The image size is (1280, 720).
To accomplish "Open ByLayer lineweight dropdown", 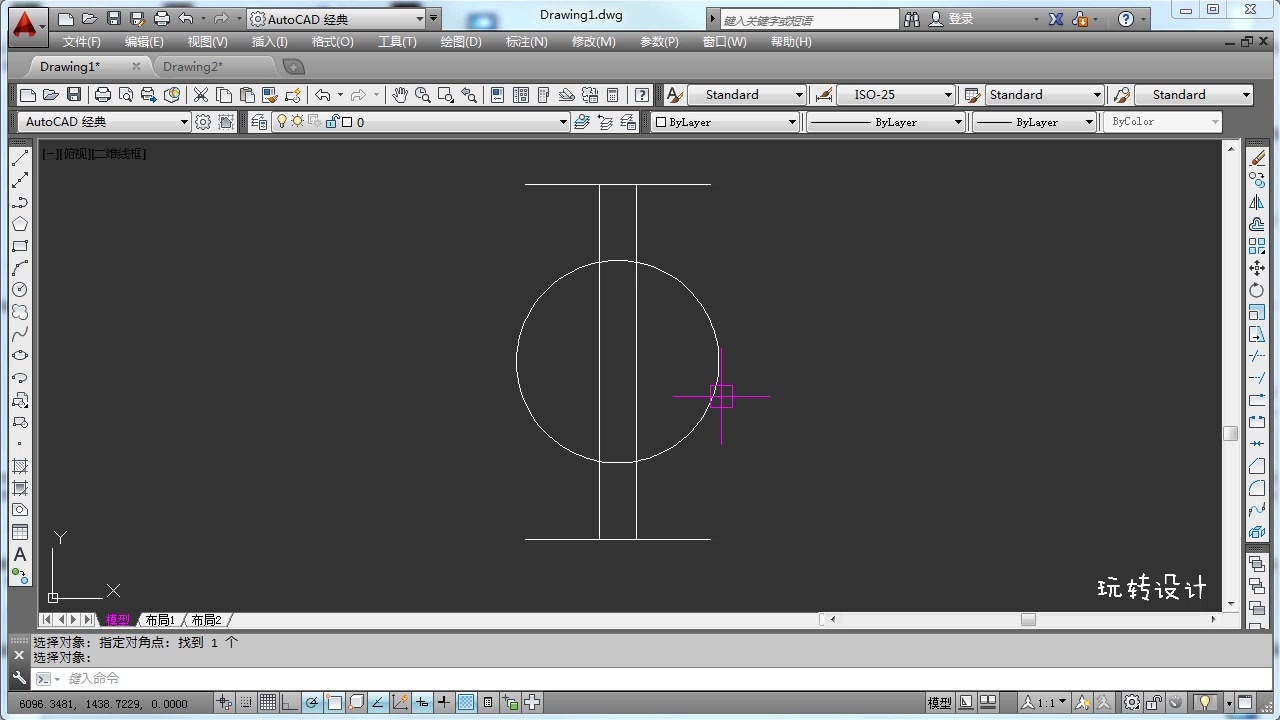I will [x=1034, y=122].
